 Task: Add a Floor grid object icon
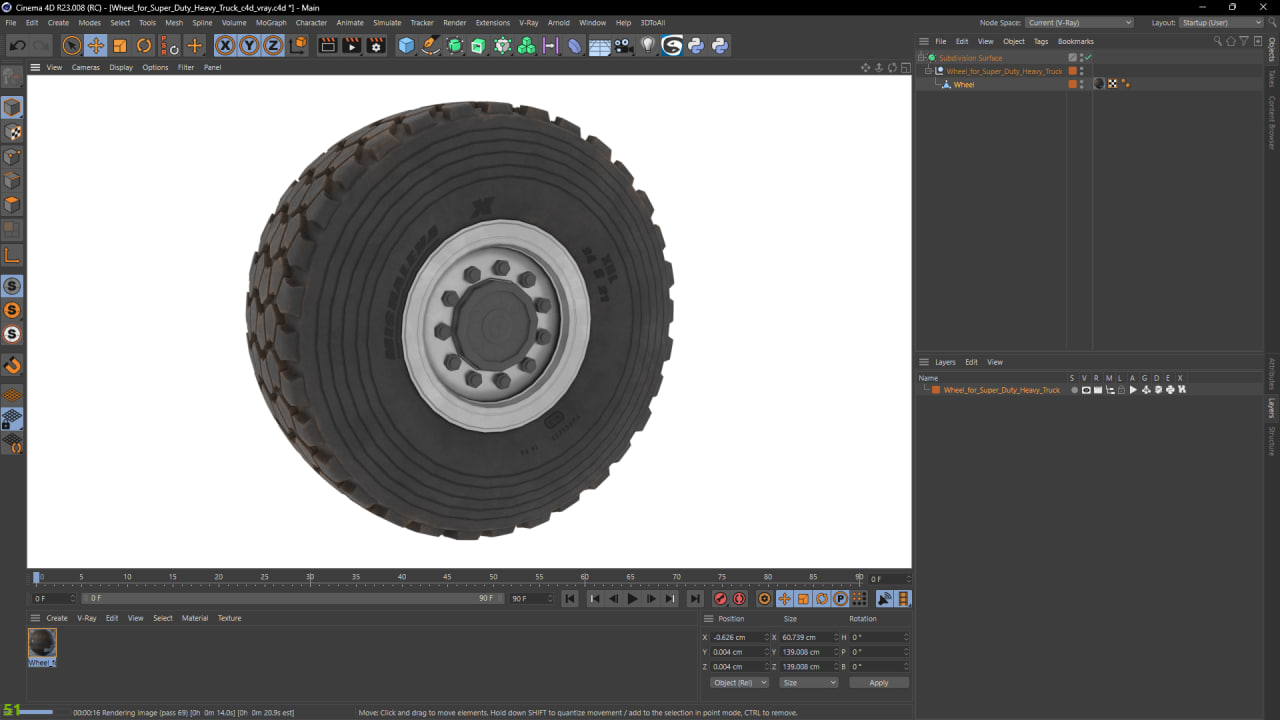[599, 45]
